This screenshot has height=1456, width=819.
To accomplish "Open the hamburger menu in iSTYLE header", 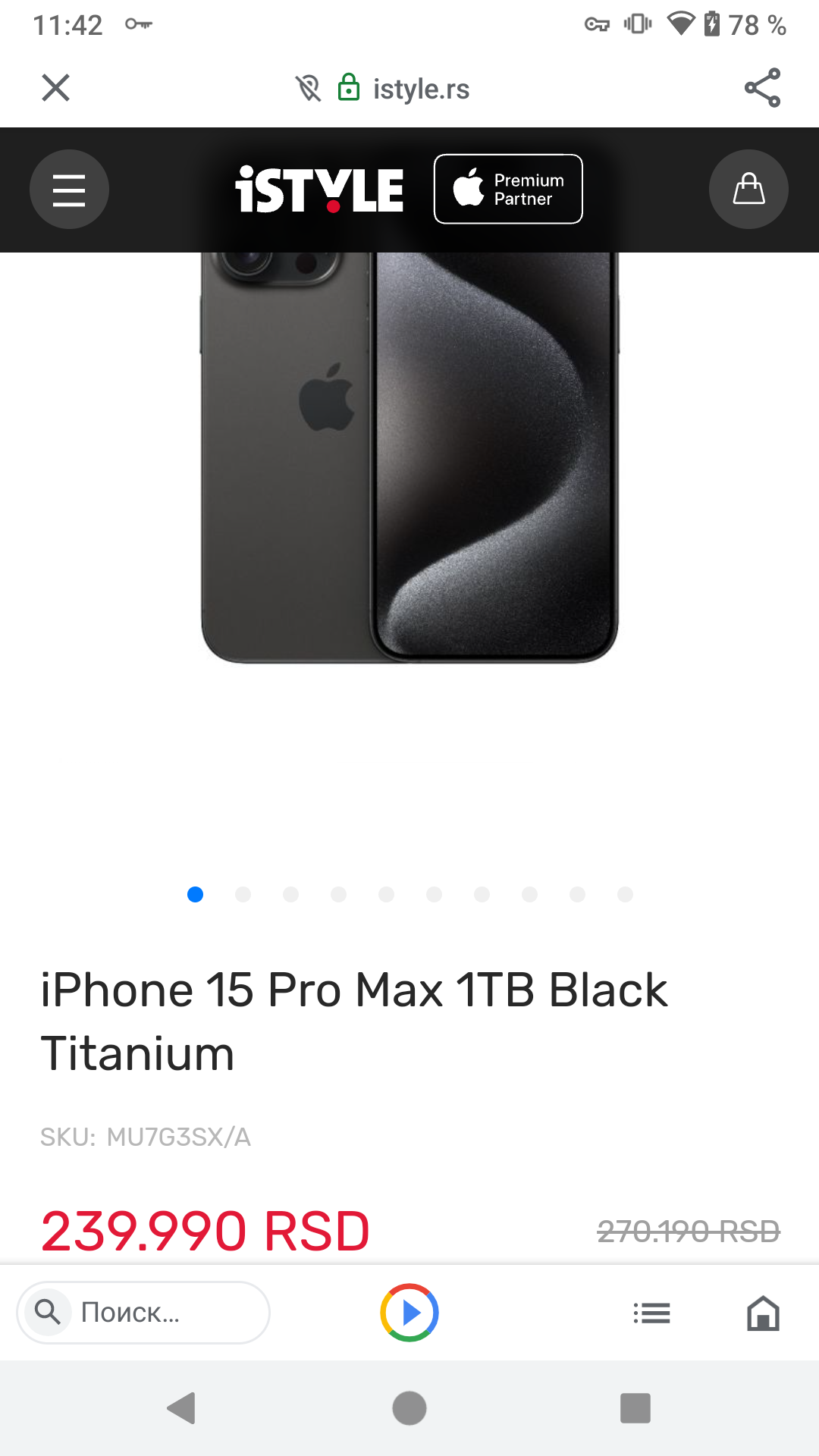I will point(69,190).
